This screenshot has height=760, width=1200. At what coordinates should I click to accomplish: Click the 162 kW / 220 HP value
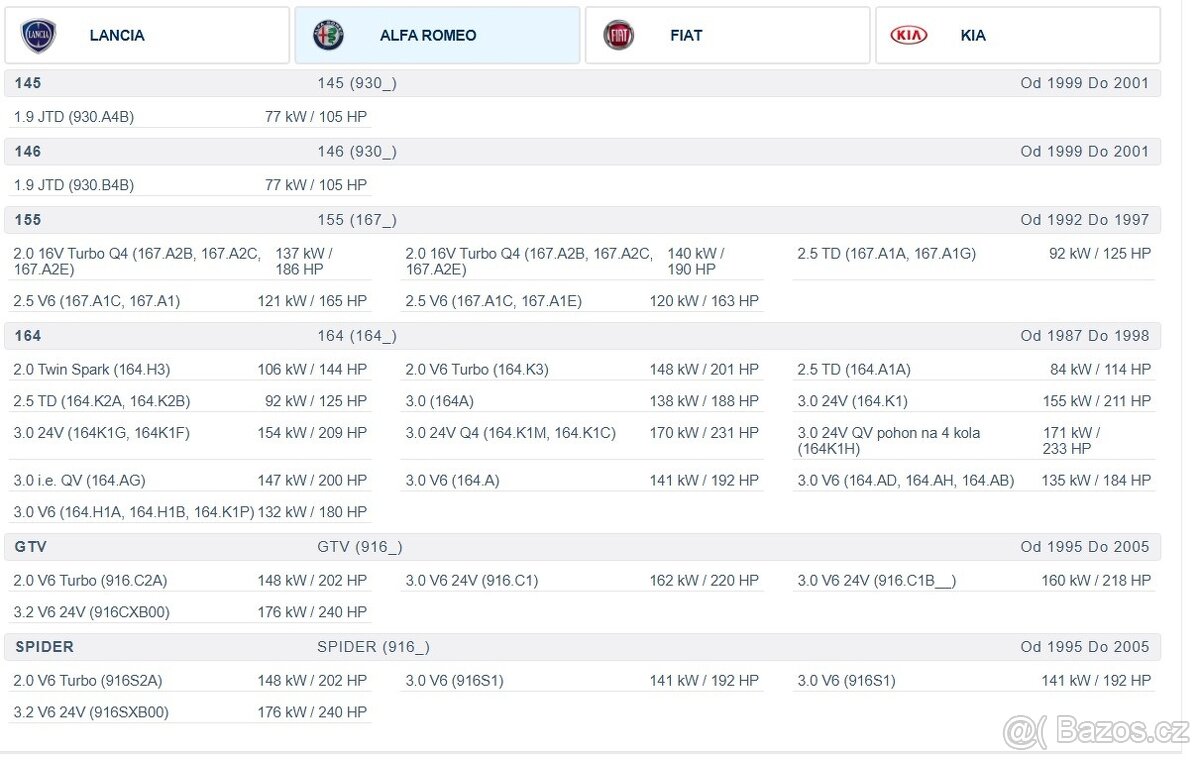[x=704, y=581]
